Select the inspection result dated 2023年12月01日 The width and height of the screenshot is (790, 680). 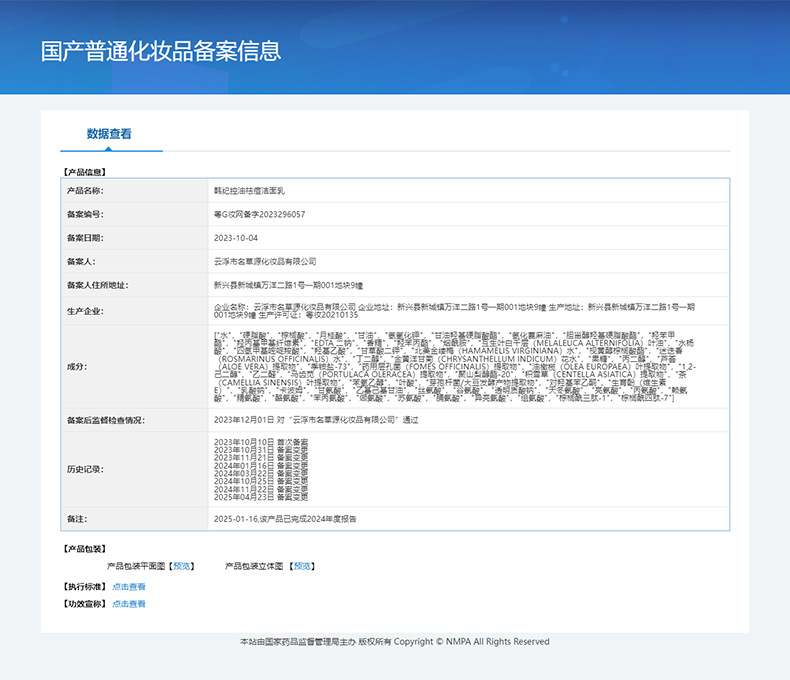click(316, 420)
